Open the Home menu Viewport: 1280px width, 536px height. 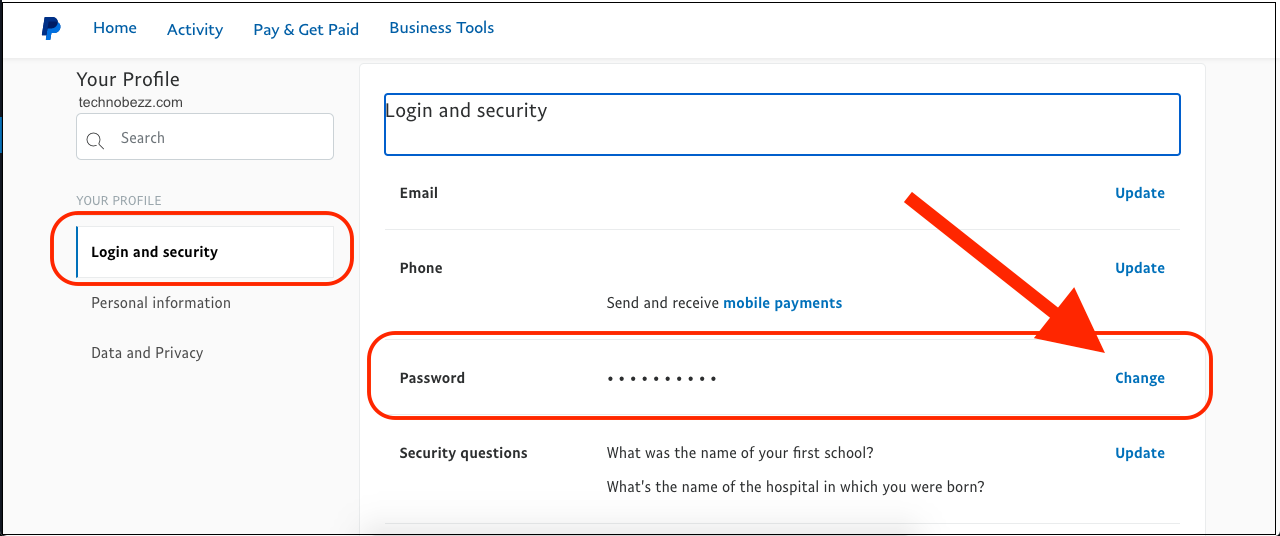click(115, 28)
